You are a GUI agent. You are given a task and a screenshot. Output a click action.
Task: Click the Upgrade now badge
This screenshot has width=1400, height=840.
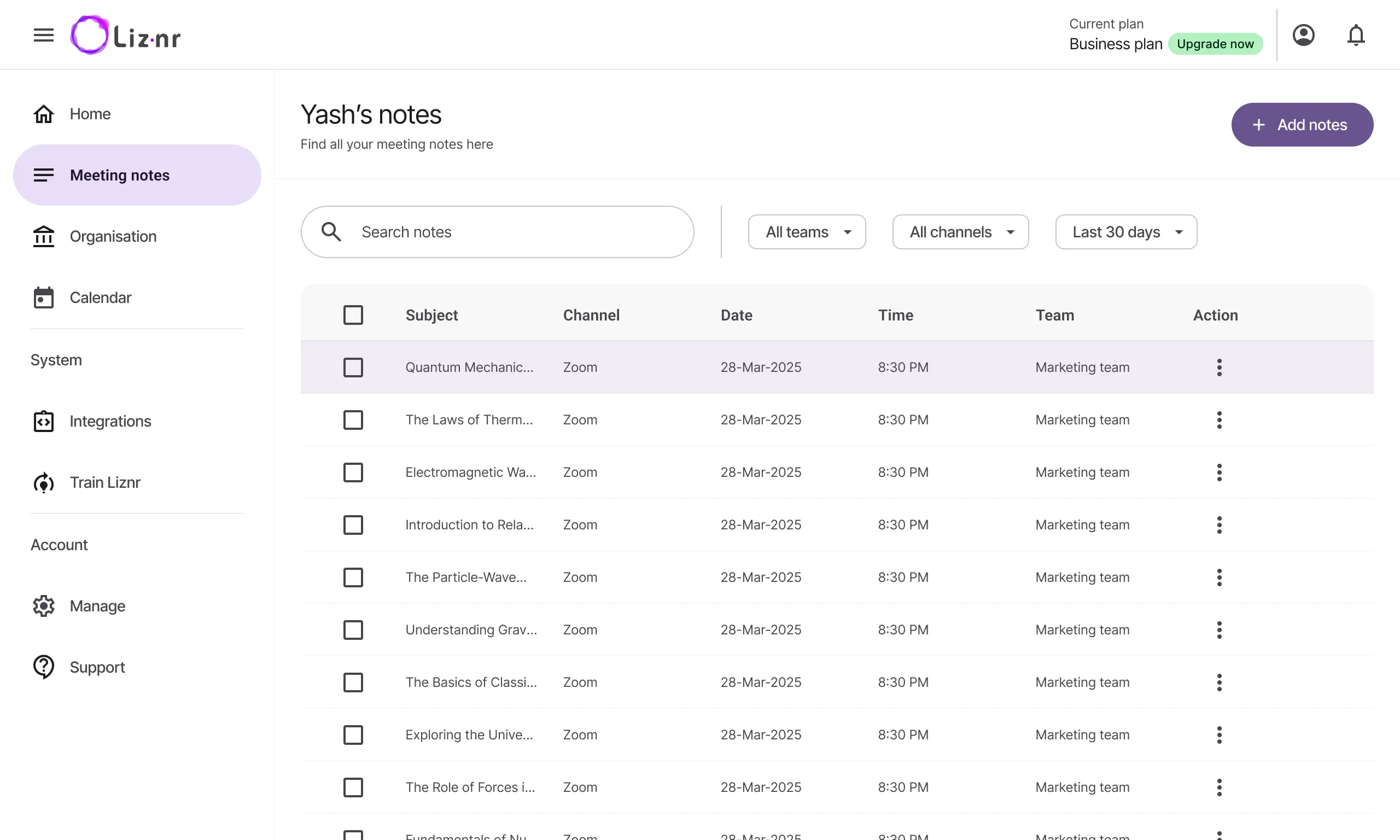coord(1215,44)
